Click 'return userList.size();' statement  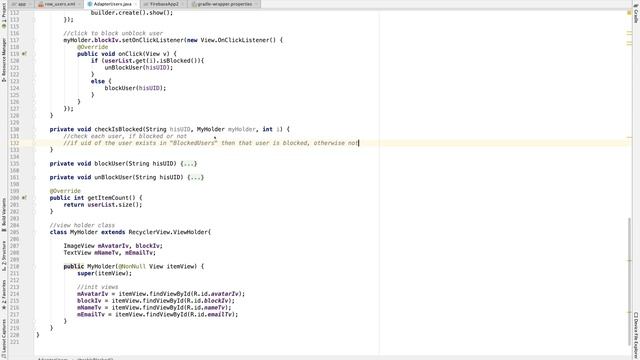(x=103, y=205)
